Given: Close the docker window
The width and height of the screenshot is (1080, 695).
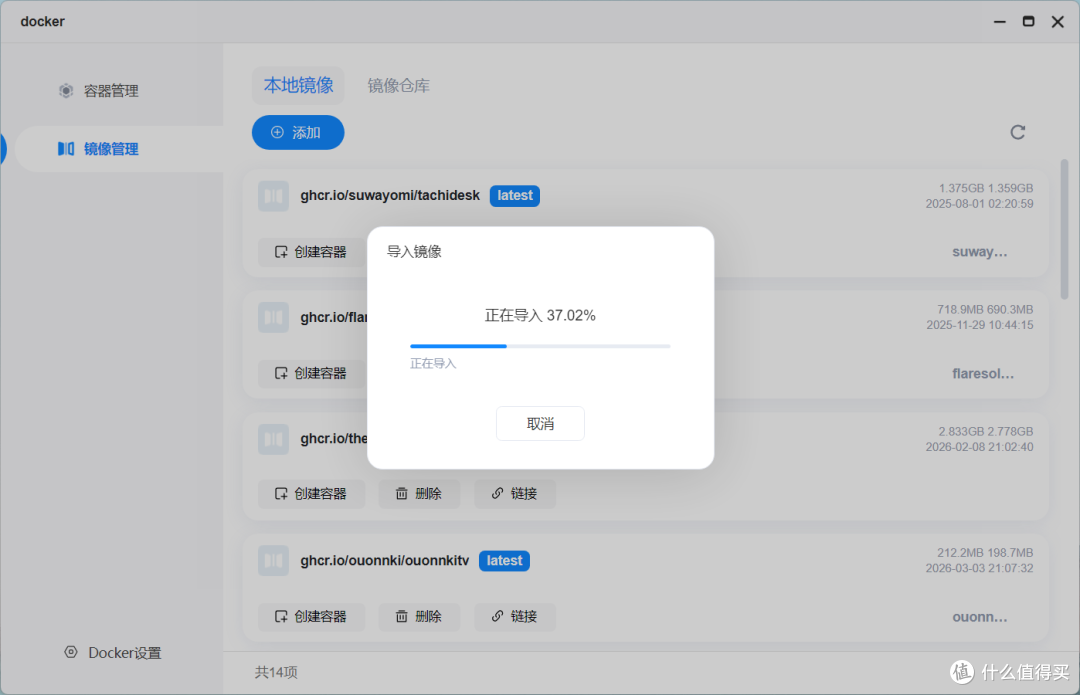Looking at the screenshot, I should pyautogui.click(x=1058, y=22).
